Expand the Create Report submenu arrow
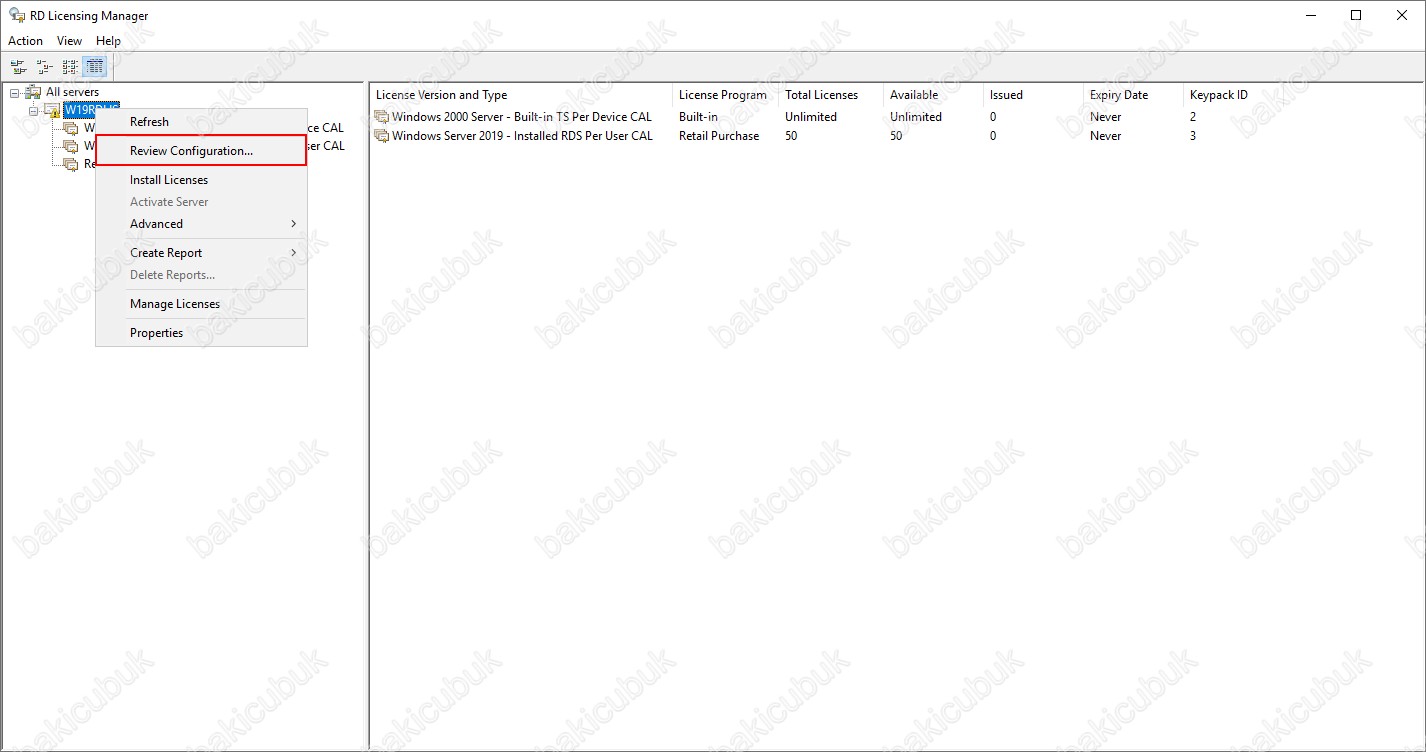 293,253
